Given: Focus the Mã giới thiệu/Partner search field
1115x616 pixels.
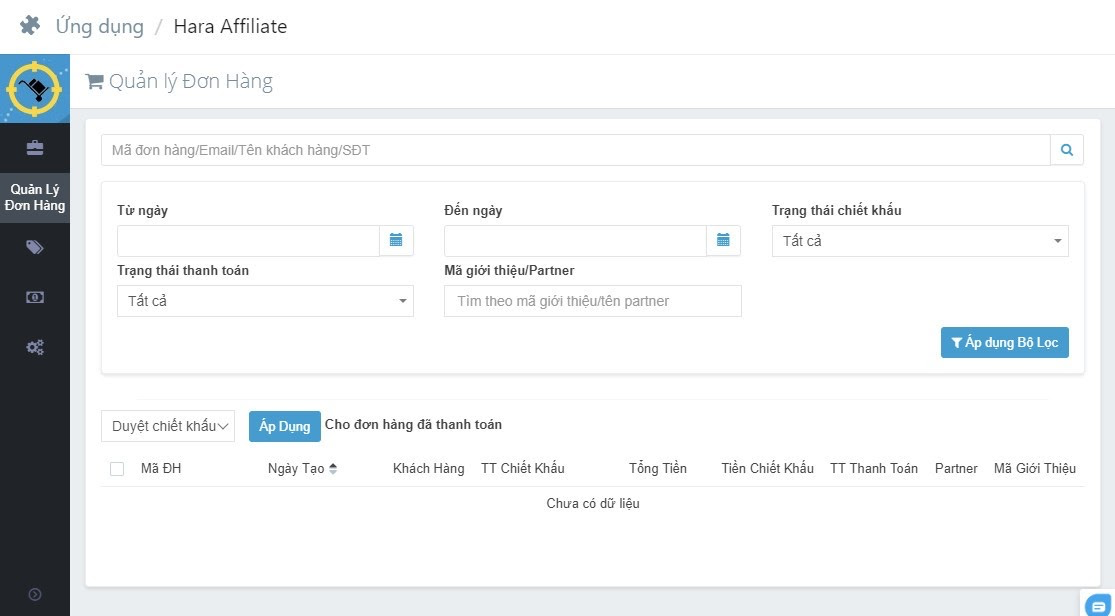Looking at the screenshot, I should coord(592,301).
